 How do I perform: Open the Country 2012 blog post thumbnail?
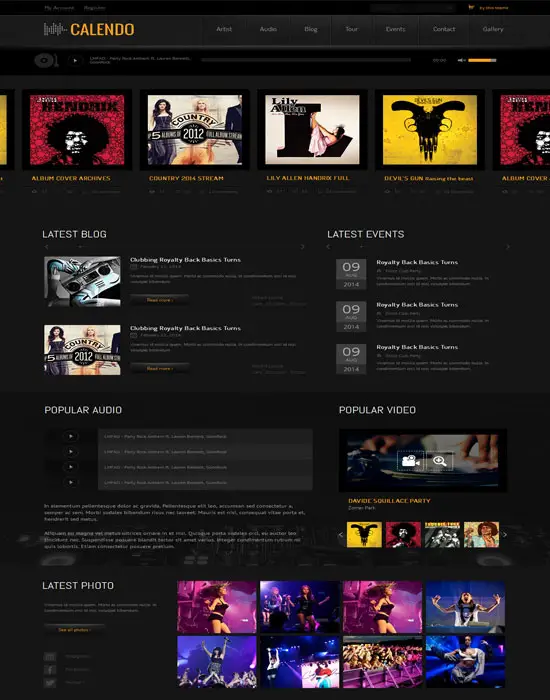coord(82,350)
